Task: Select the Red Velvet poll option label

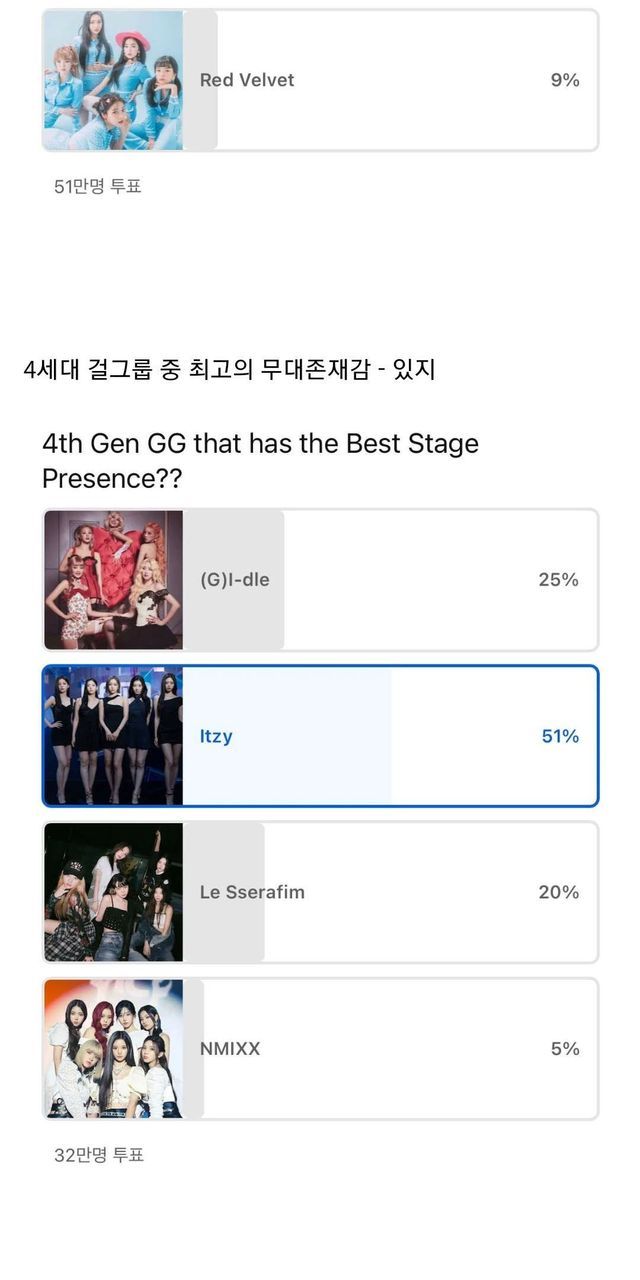Action: [x=247, y=80]
